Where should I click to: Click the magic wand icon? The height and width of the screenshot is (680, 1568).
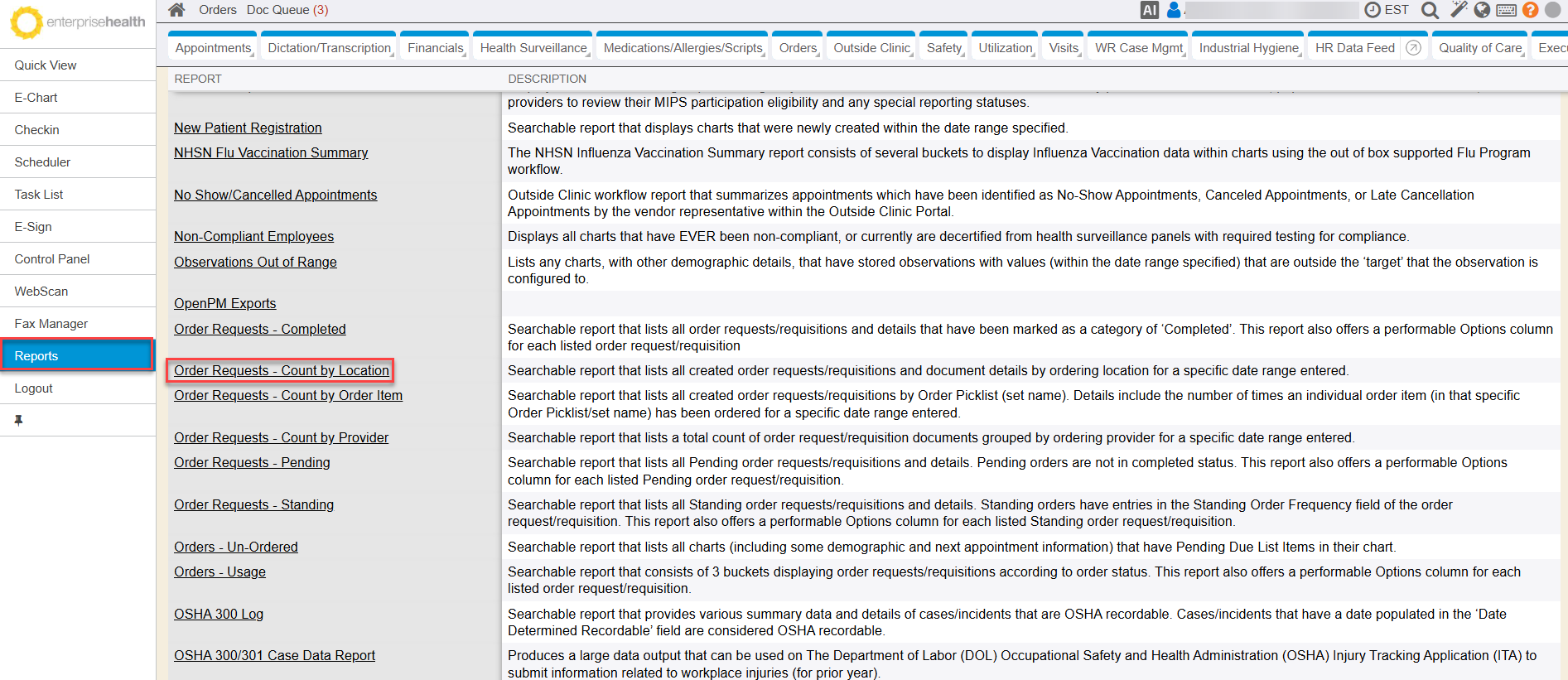pos(1459,10)
